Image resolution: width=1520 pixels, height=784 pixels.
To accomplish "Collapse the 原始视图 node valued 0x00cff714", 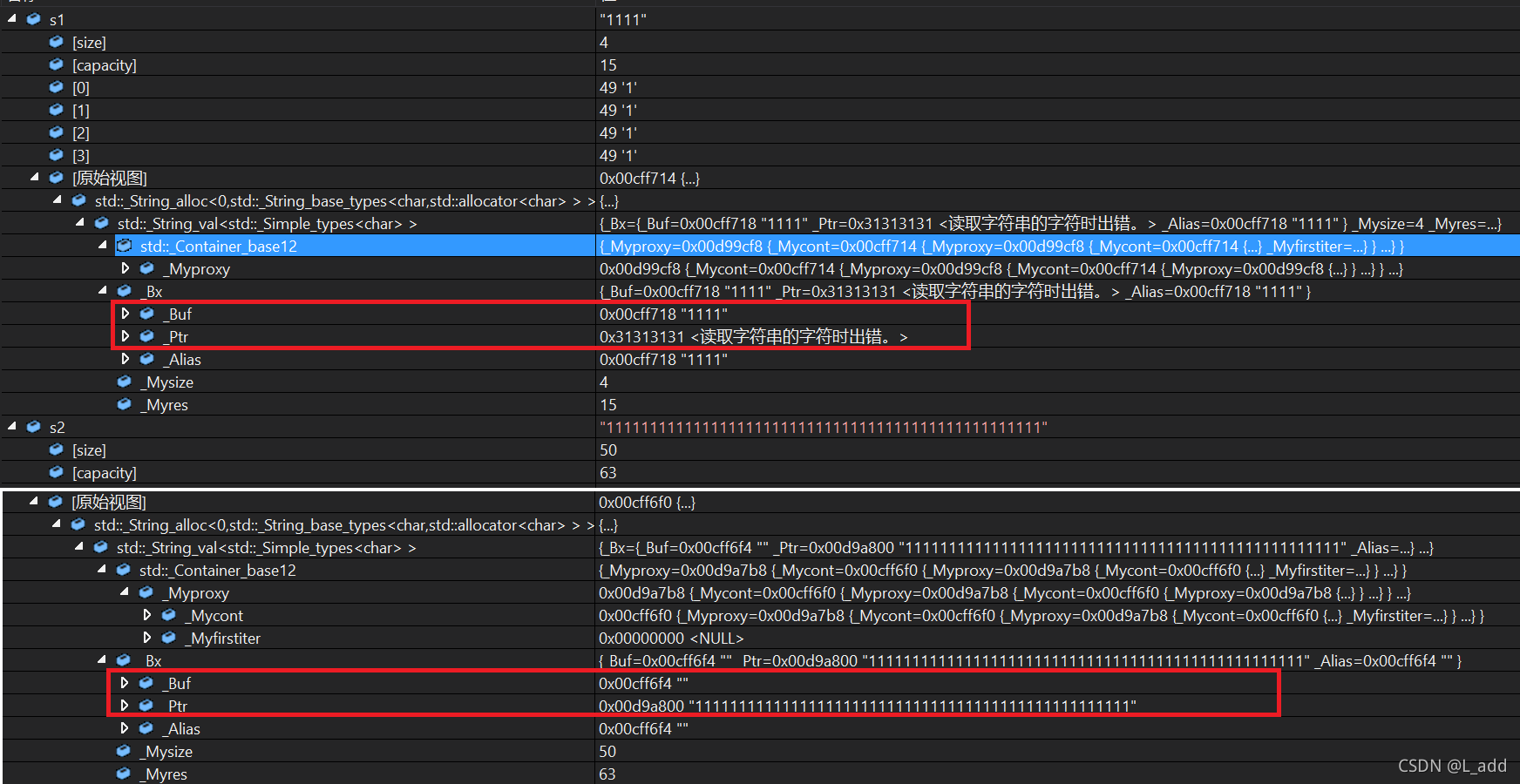I will [x=35, y=177].
